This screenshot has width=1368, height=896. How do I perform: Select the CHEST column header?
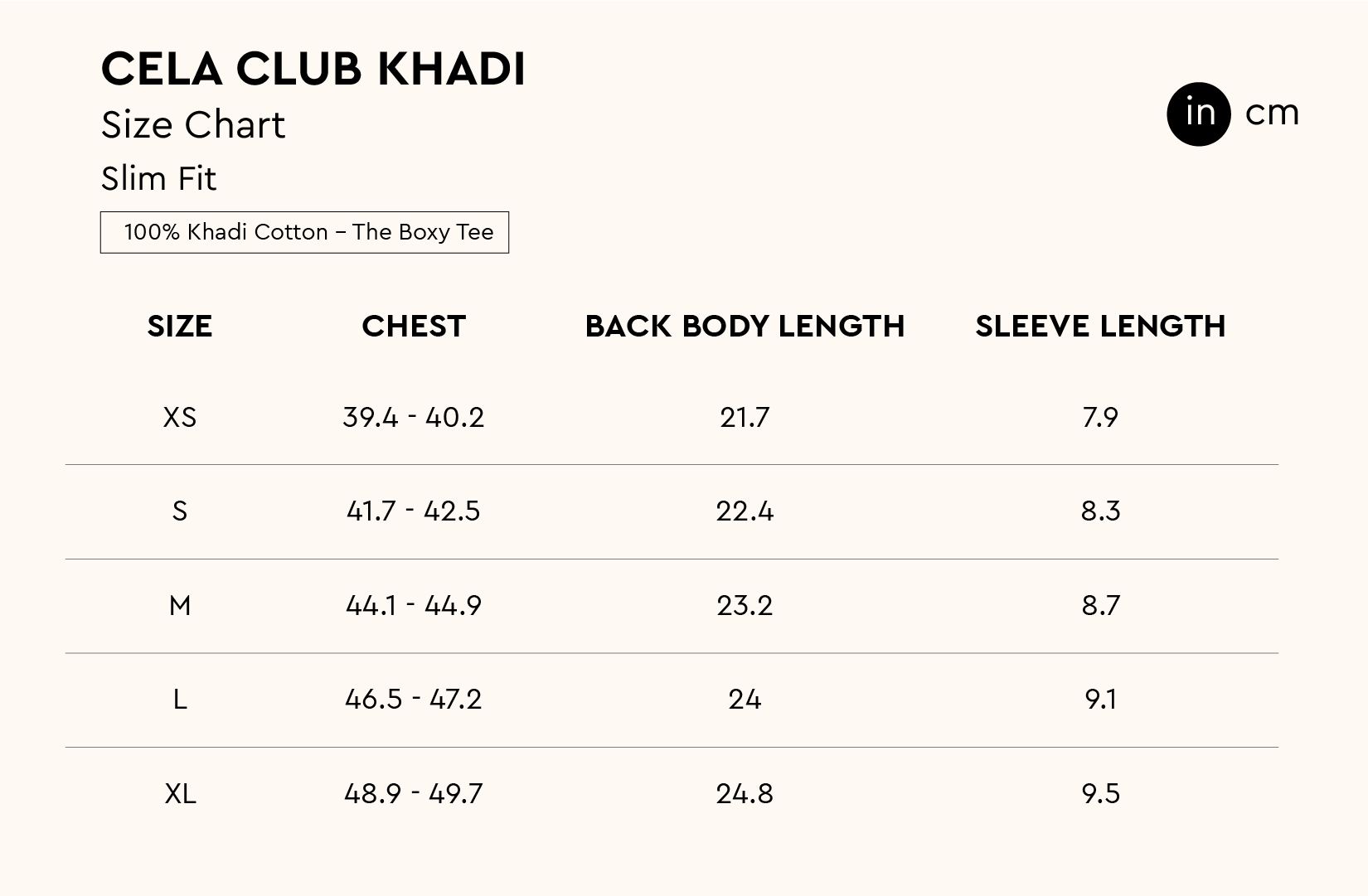[414, 327]
